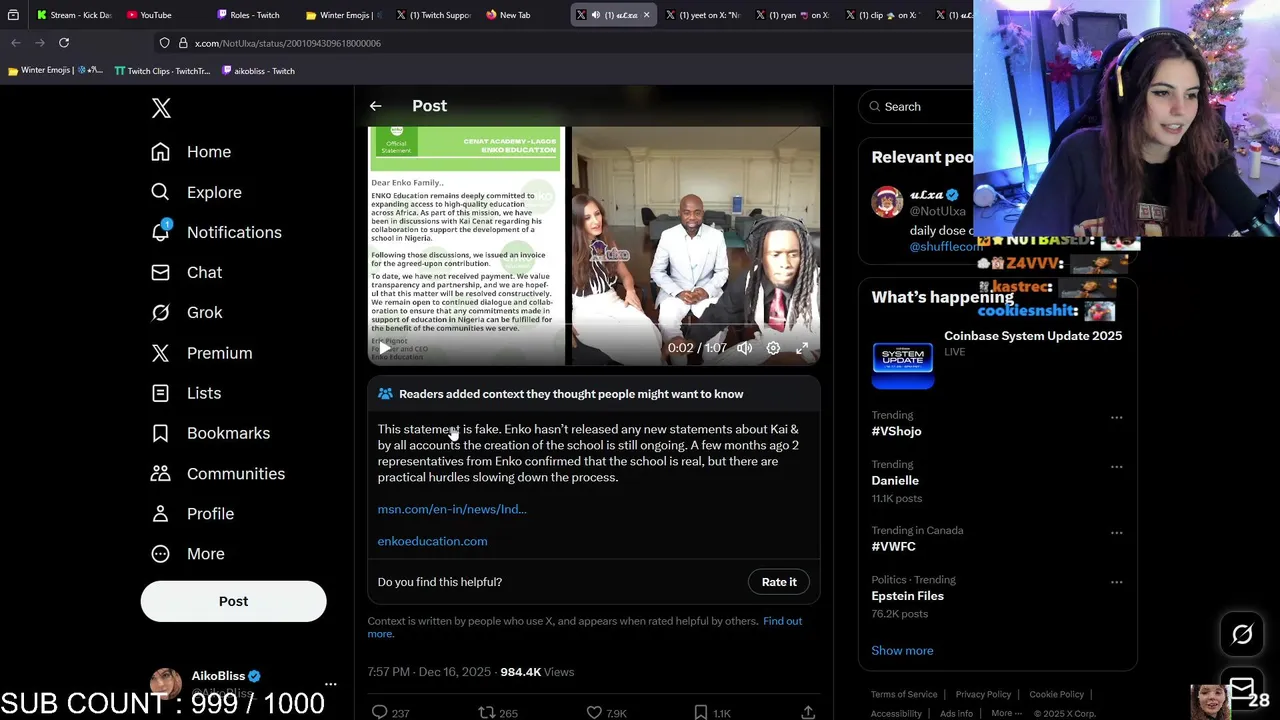Go back in browser navigation
This screenshot has width=1280, height=720.
pos(16,43)
